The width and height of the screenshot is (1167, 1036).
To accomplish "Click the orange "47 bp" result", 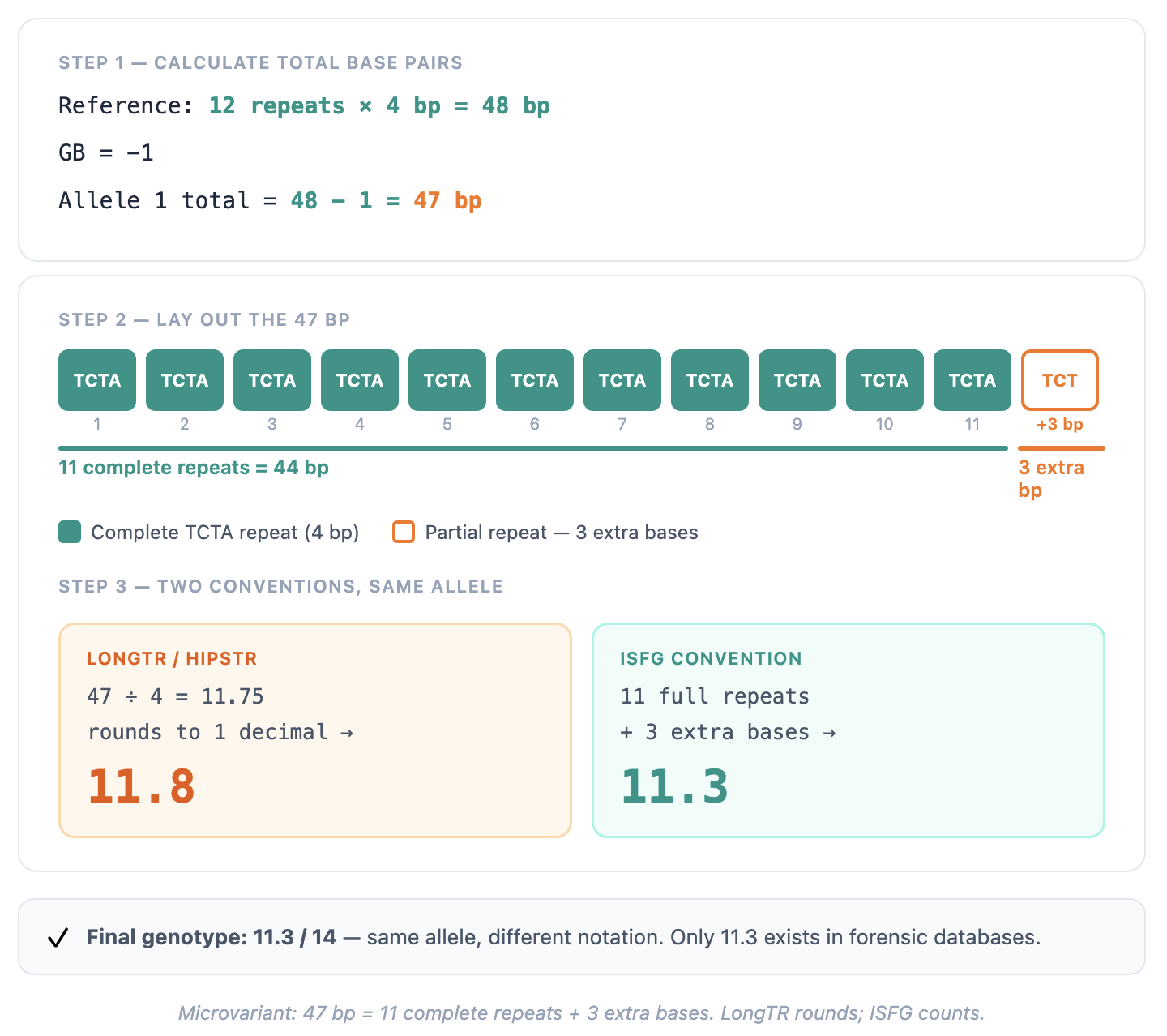I will (x=447, y=200).
